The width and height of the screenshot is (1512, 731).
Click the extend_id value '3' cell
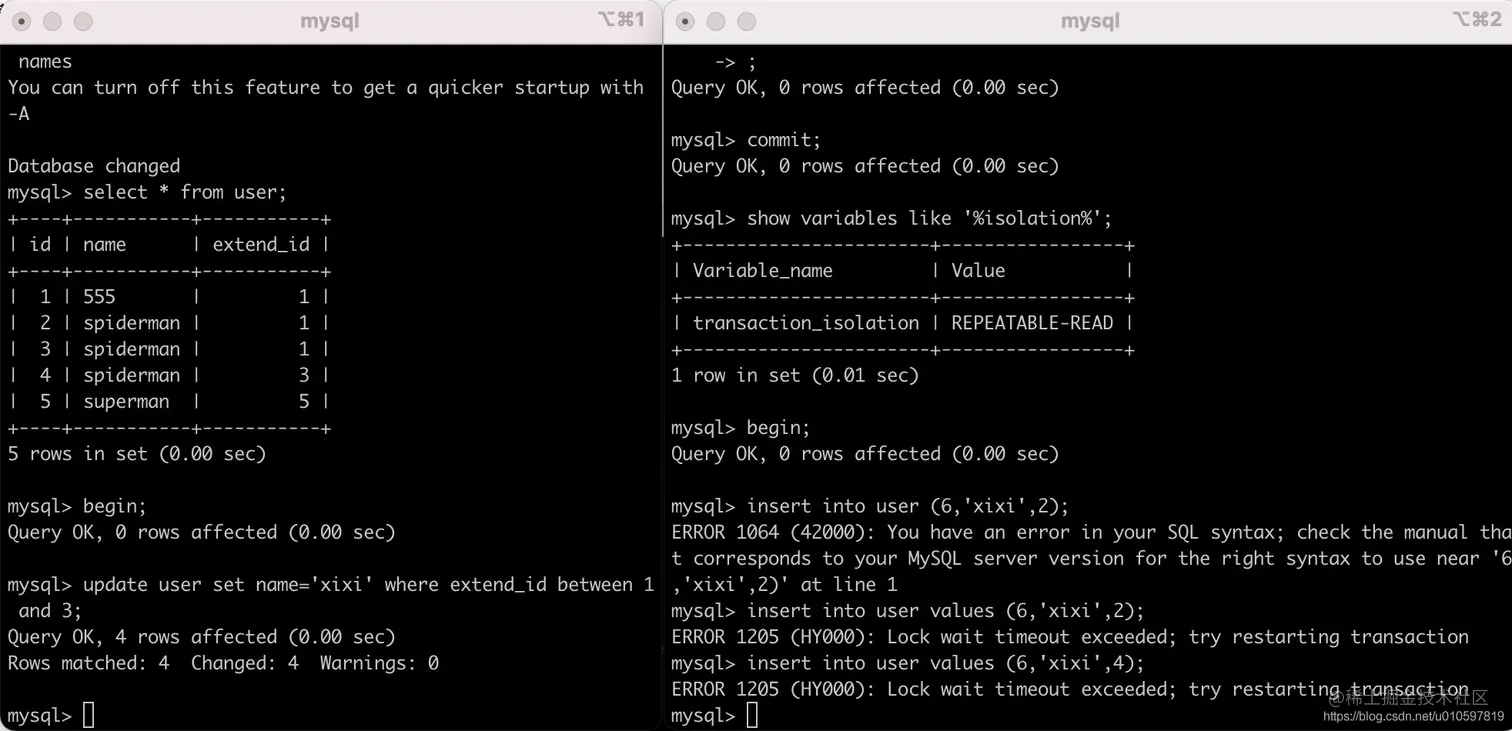(x=304, y=375)
